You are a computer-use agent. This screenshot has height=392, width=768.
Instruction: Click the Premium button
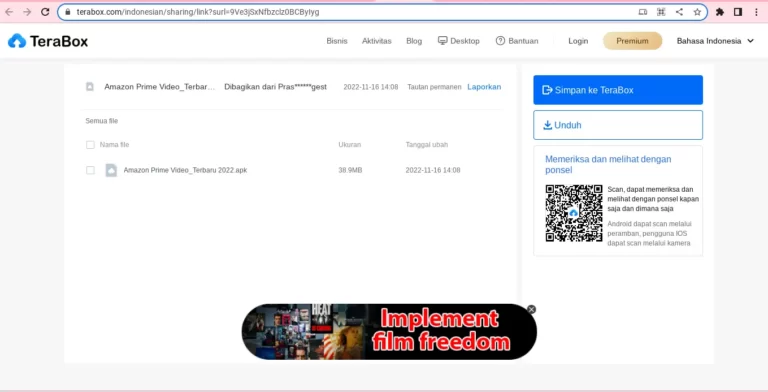(x=632, y=41)
